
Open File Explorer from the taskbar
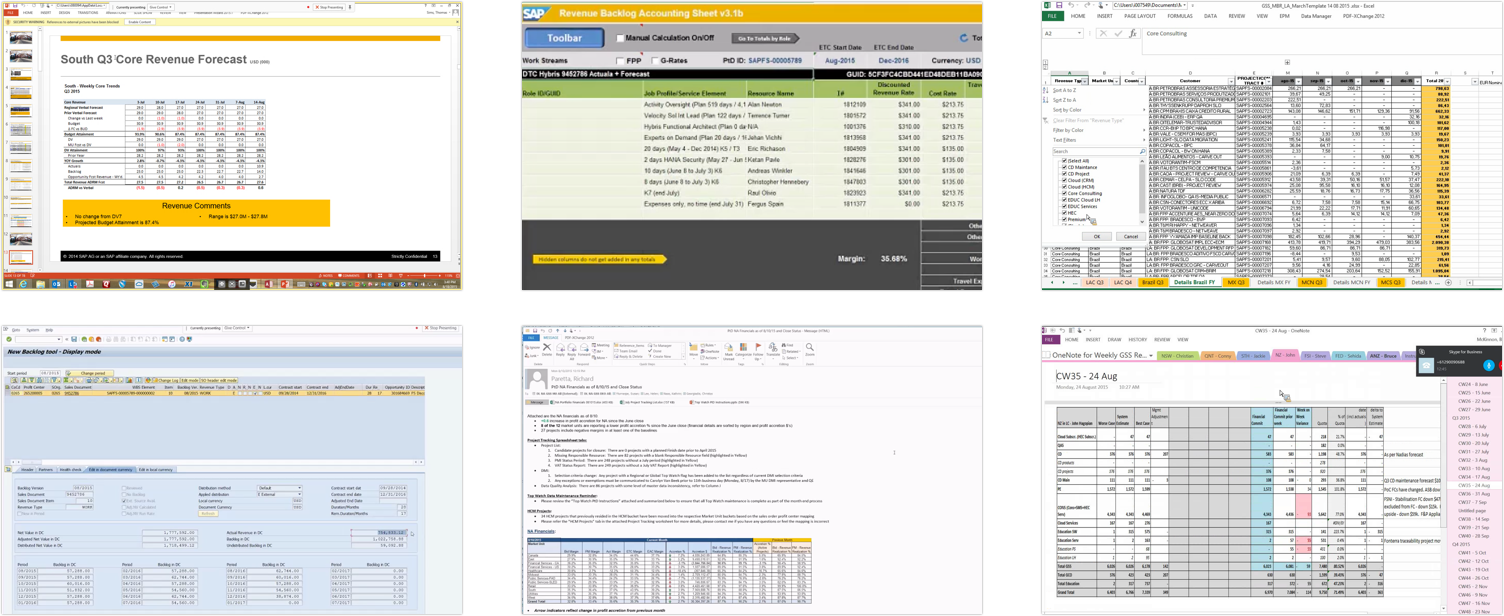point(41,284)
